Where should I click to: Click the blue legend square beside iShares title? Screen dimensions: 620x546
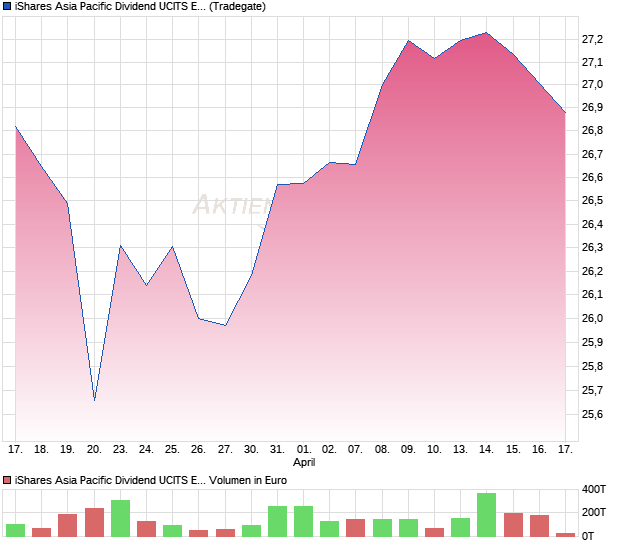[7, 7]
